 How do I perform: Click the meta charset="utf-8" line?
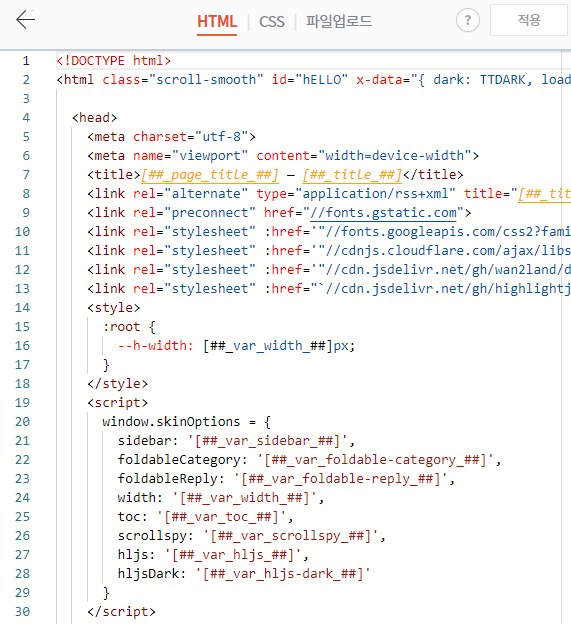(x=171, y=137)
